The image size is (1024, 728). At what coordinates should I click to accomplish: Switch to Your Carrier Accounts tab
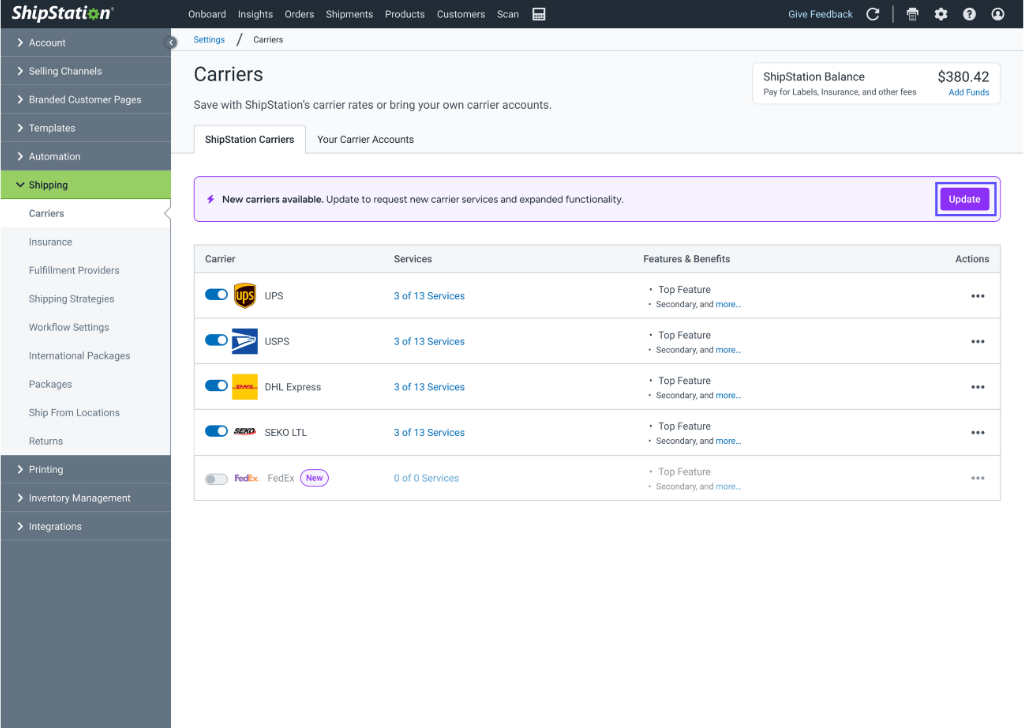click(366, 140)
